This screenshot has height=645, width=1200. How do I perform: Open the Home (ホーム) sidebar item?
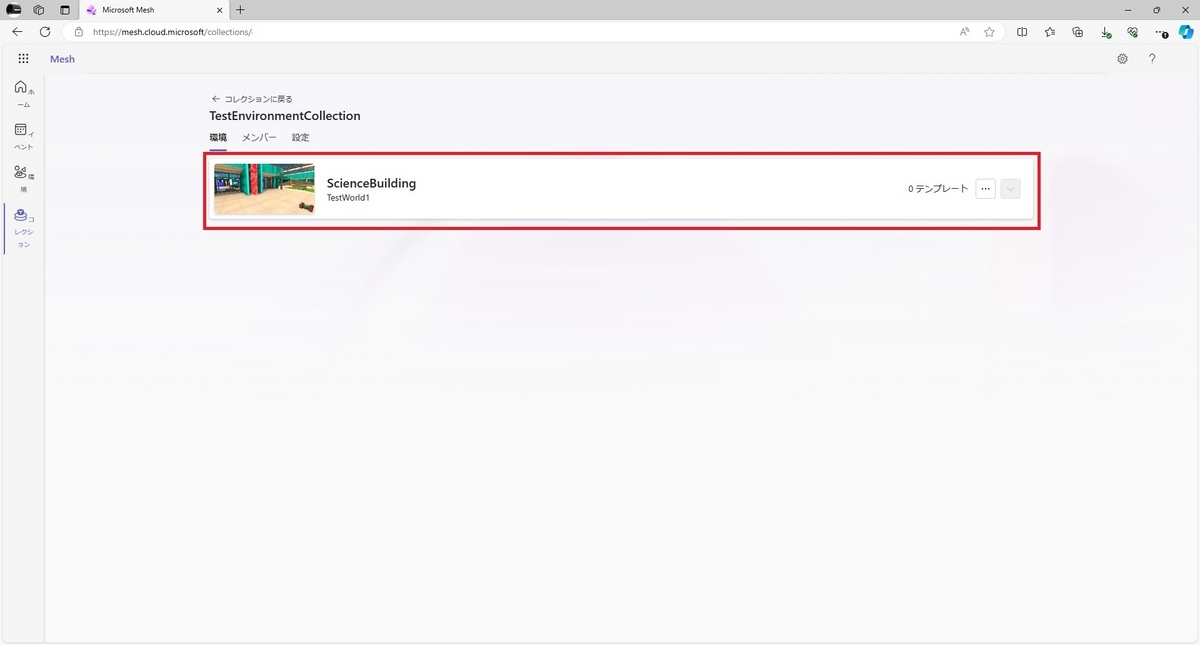pyautogui.click(x=24, y=94)
